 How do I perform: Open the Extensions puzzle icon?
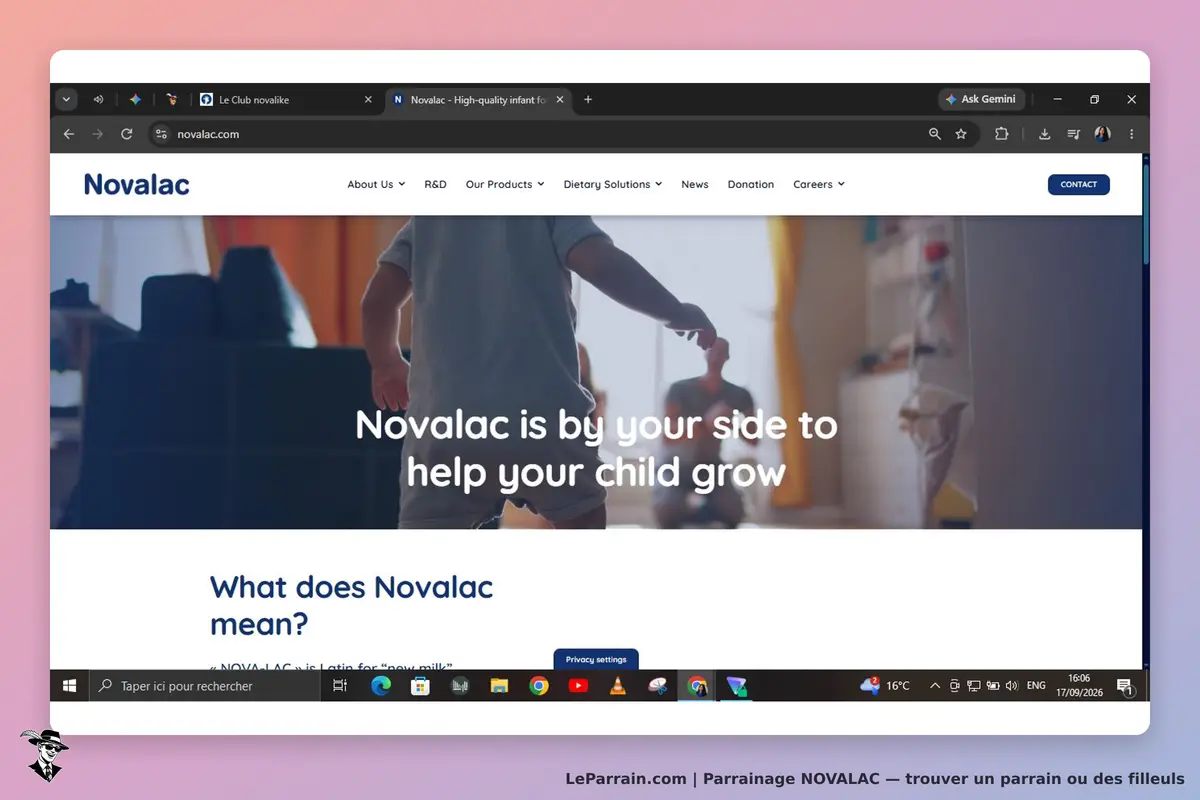(1001, 134)
